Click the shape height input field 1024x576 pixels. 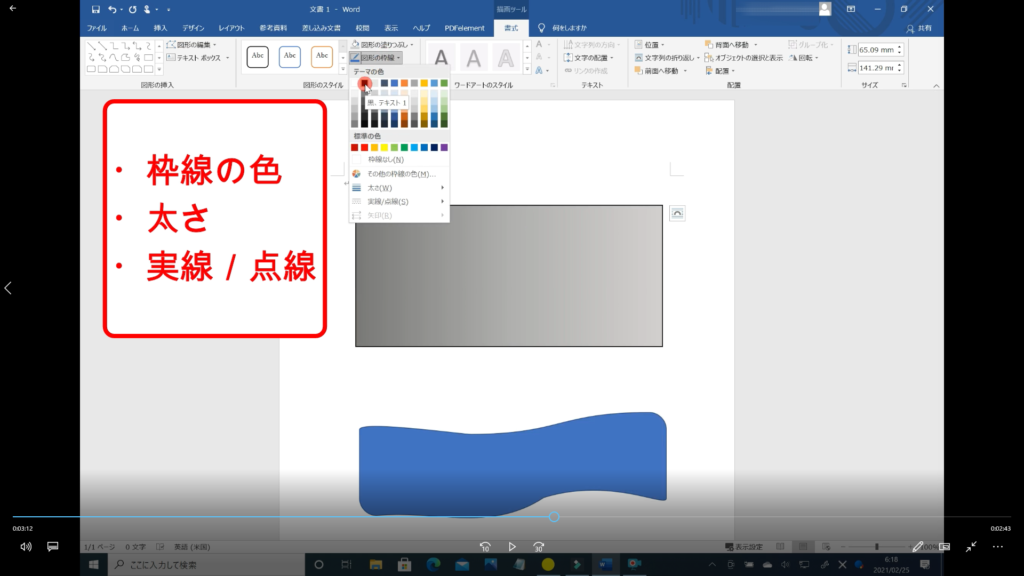coord(876,49)
